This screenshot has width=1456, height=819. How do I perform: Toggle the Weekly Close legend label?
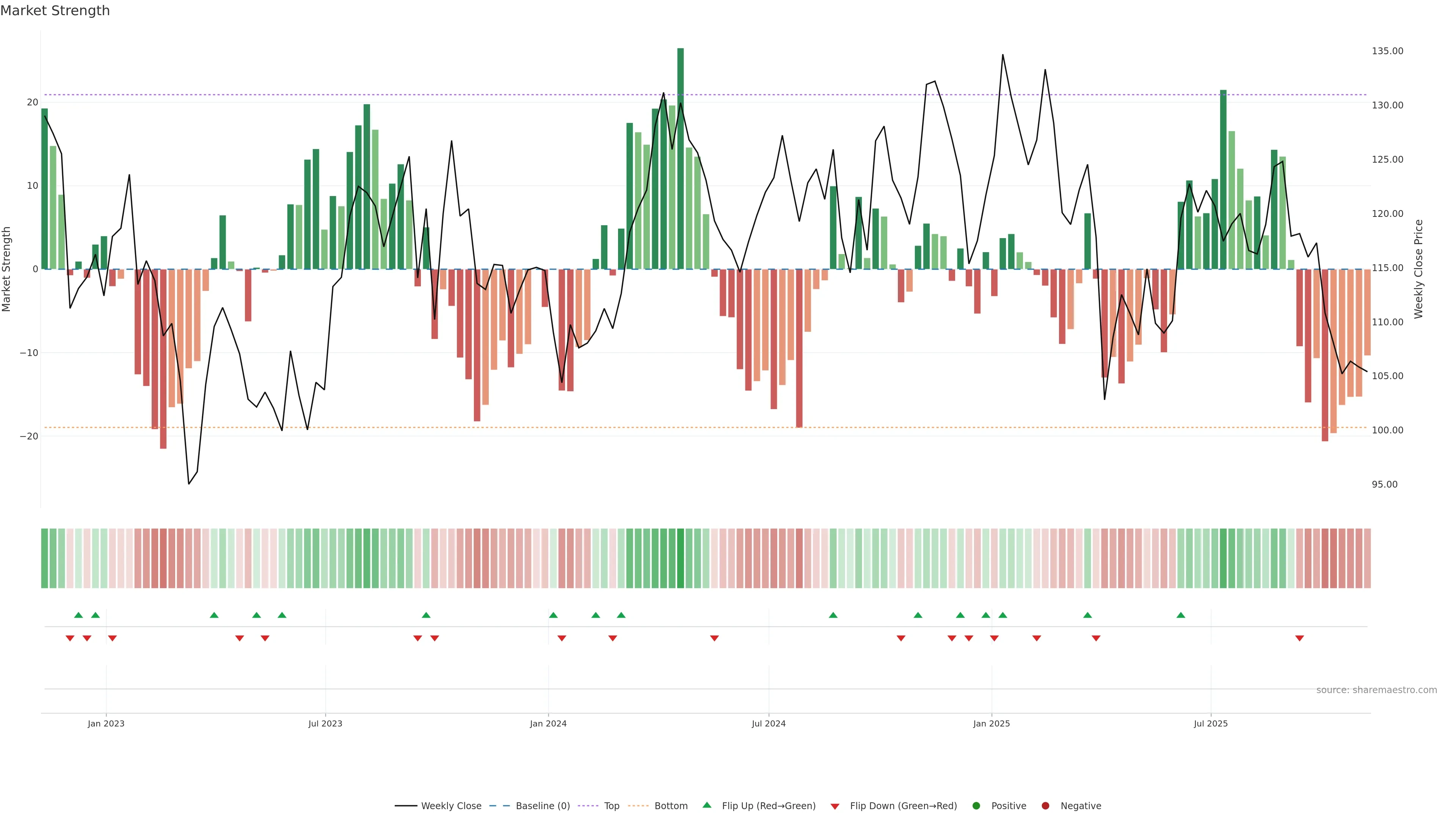pos(451,806)
